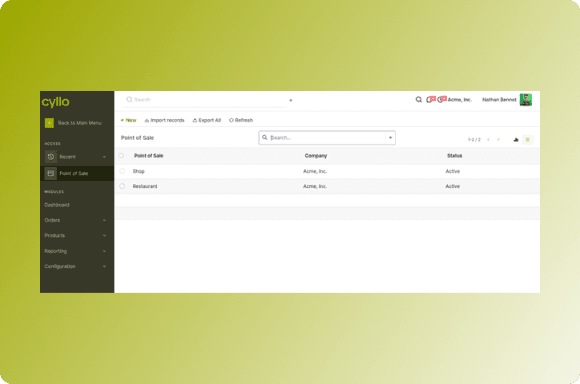
Task: Switch to the kanban view icon
Action: click(x=516, y=139)
